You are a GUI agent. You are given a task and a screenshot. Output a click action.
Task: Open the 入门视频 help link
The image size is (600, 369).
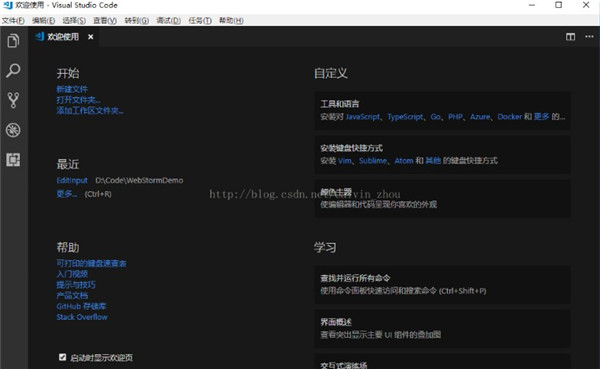click(x=72, y=274)
